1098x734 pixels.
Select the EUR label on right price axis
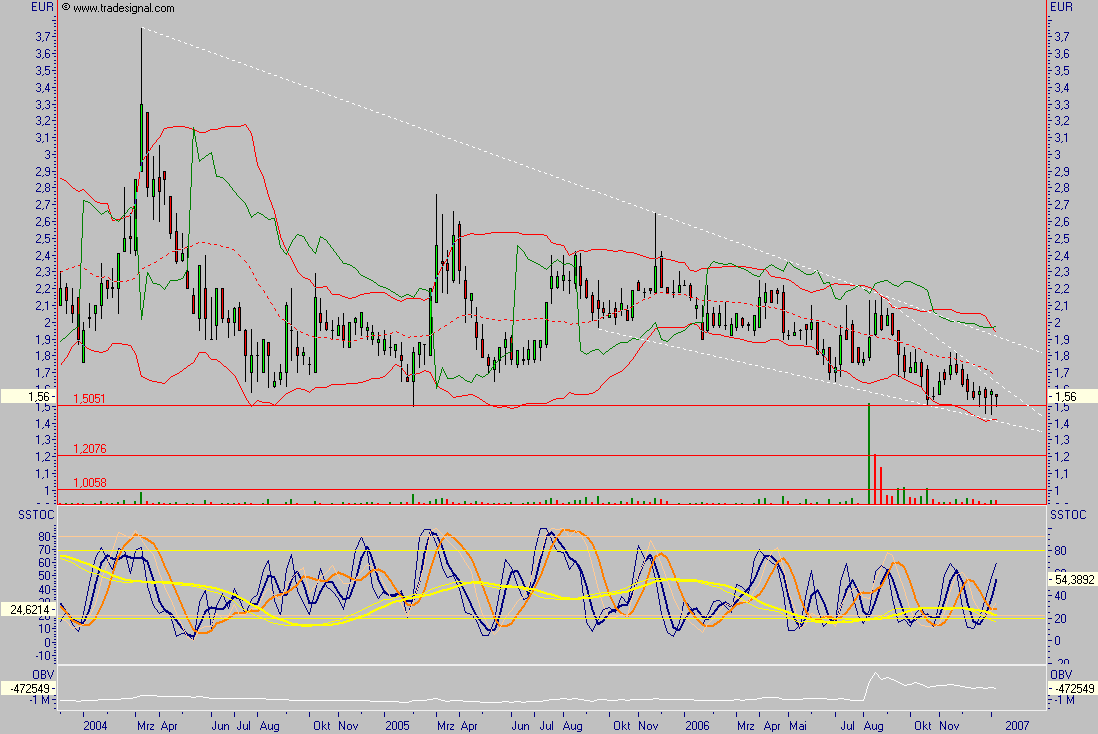pyautogui.click(x=1062, y=7)
